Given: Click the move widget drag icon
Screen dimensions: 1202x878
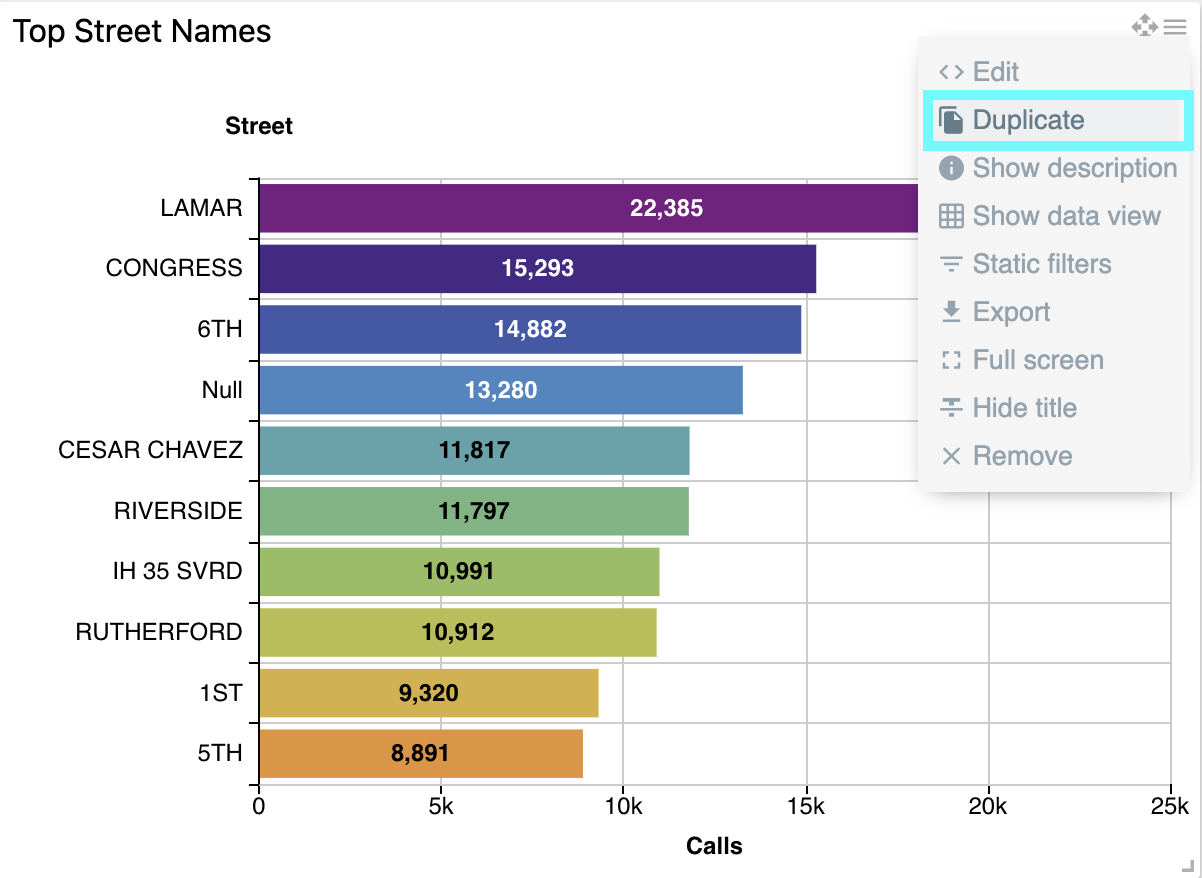Looking at the screenshot, I should [x=1144, y=26].
